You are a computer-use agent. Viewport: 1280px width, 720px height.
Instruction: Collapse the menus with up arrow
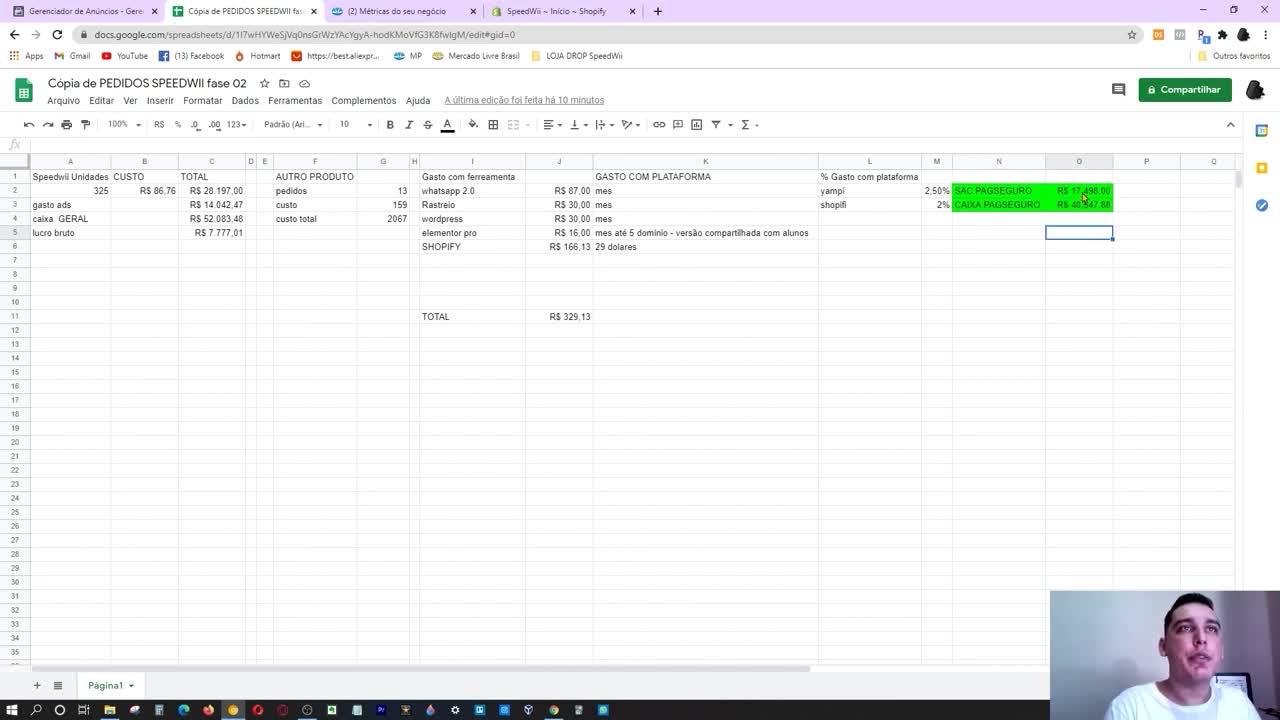pos(1230,125)
